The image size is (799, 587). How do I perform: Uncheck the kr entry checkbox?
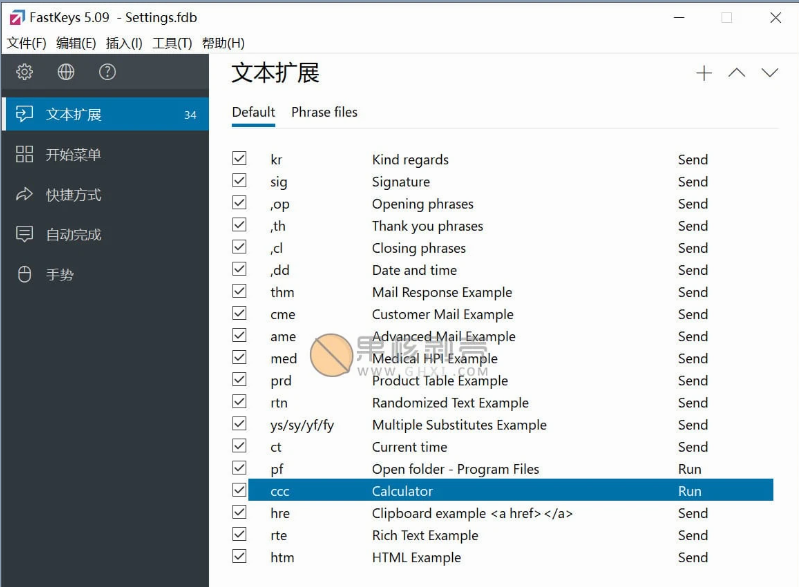tap(239, 158)
